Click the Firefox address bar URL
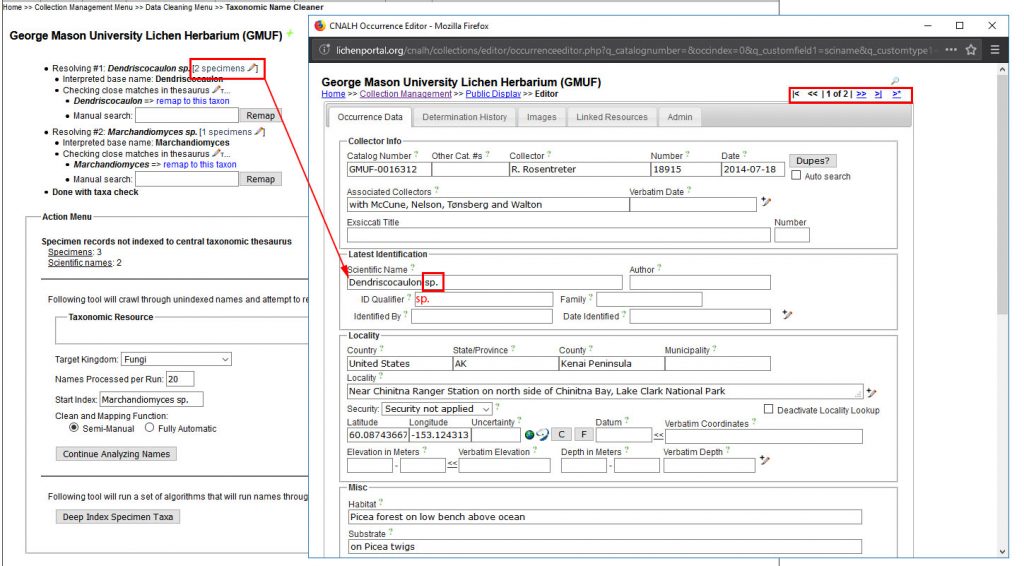The width and height of the screenshot is (1024, 566). (632, 50)
